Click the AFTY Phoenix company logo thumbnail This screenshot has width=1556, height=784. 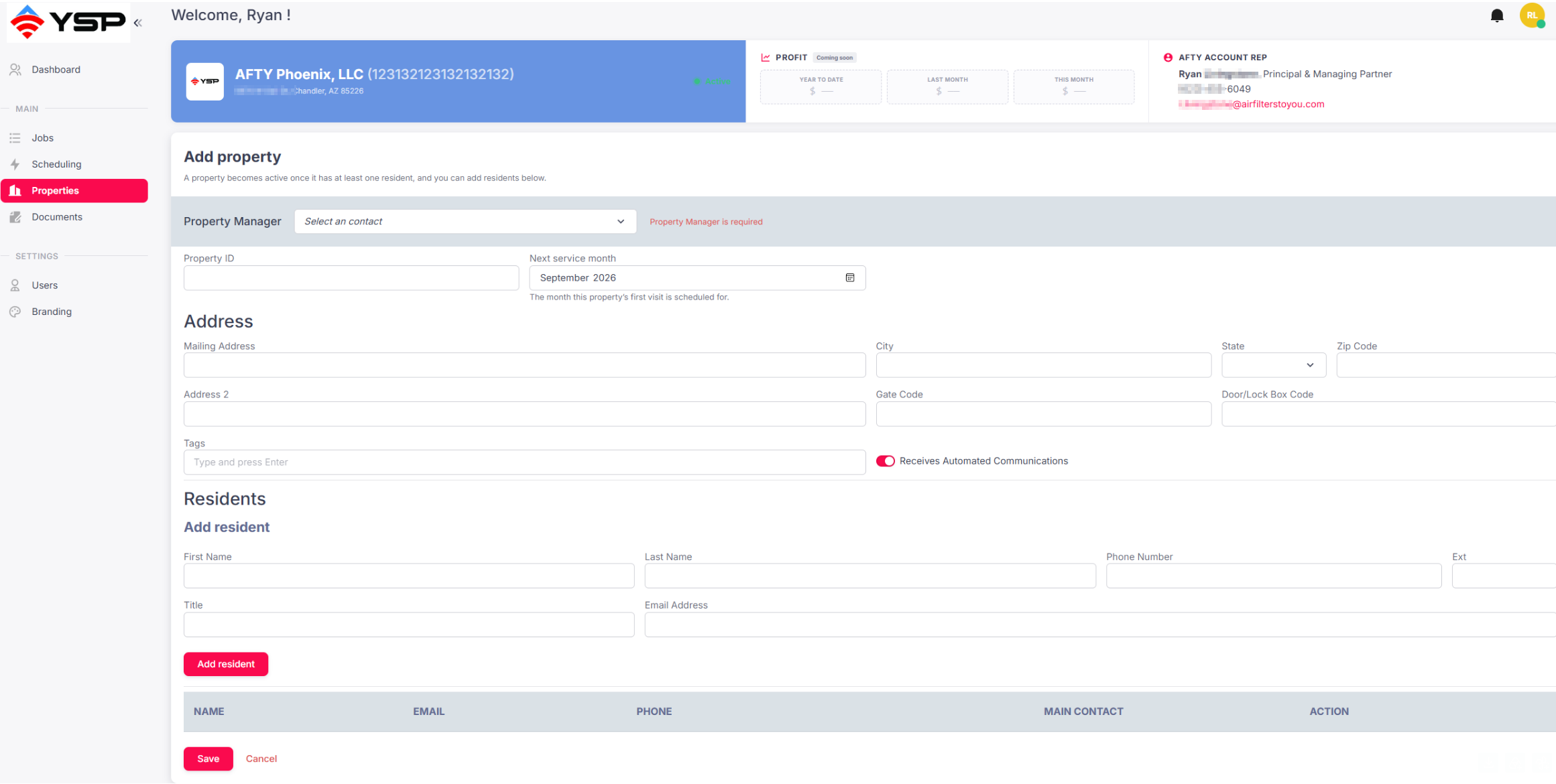(204, 81)
